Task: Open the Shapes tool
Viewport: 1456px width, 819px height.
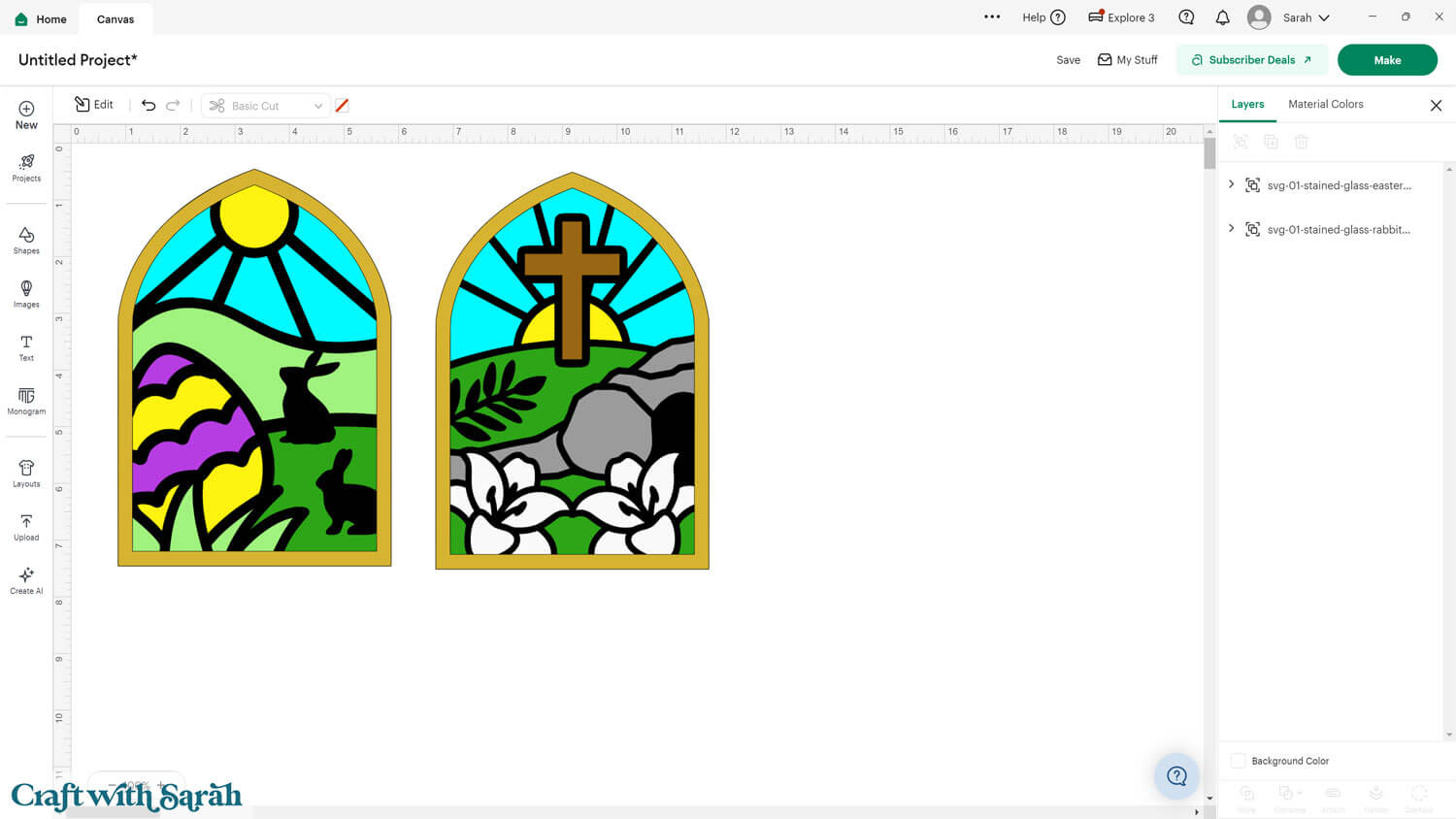Action: 26,240
